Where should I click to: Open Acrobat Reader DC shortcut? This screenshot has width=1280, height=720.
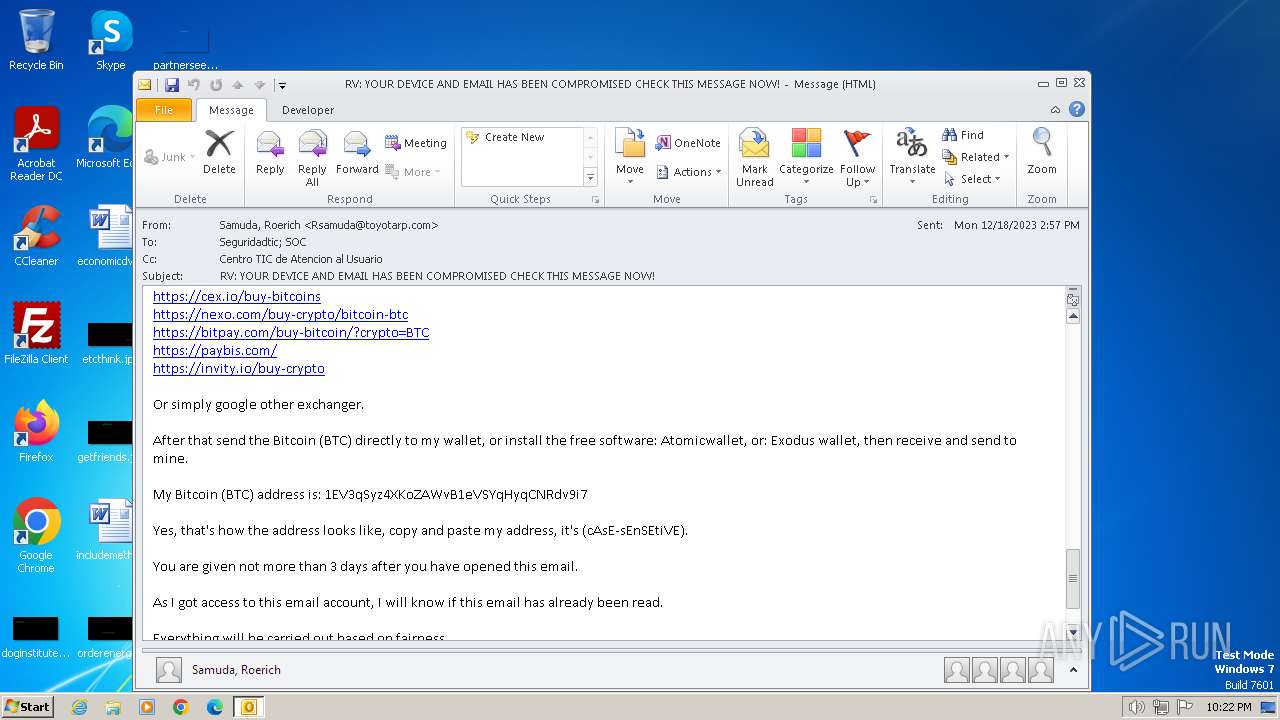coord(36,143)
